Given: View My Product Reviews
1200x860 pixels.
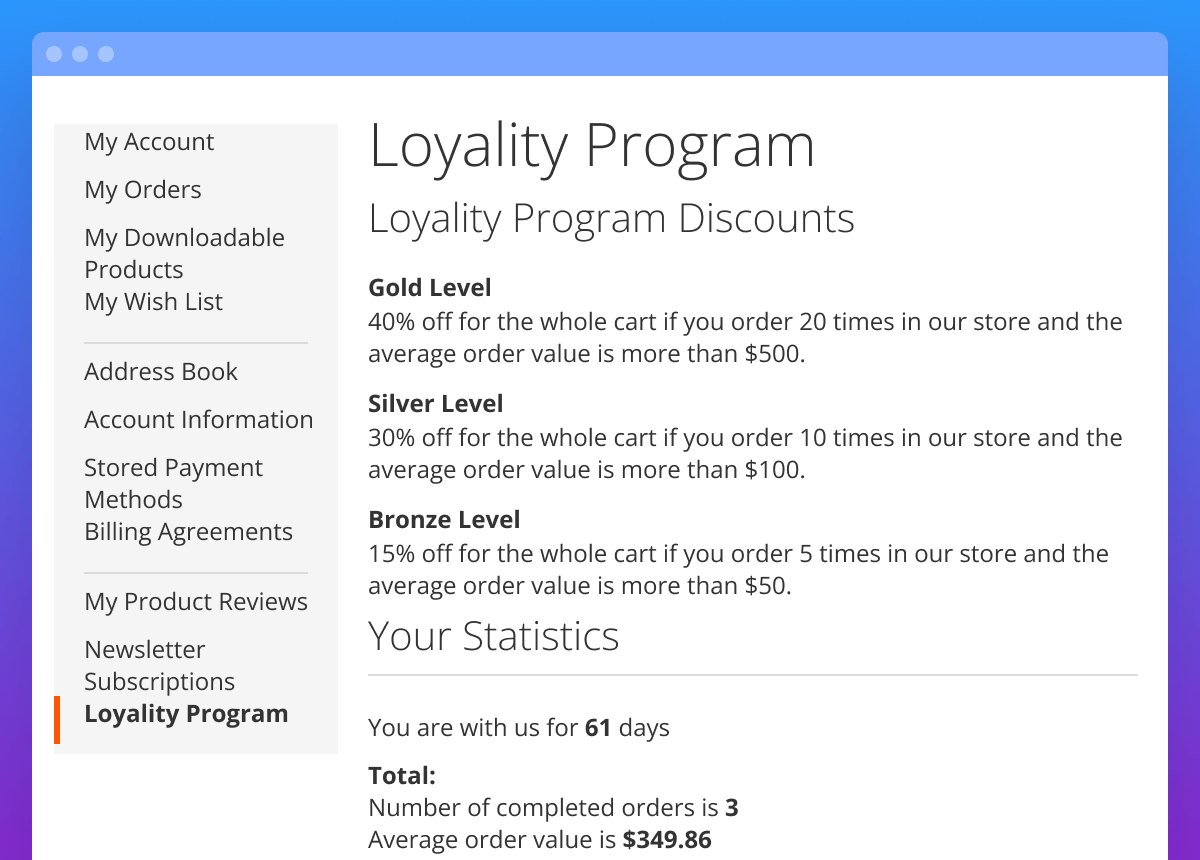Looking at the screenshot, I should point(196,602).
